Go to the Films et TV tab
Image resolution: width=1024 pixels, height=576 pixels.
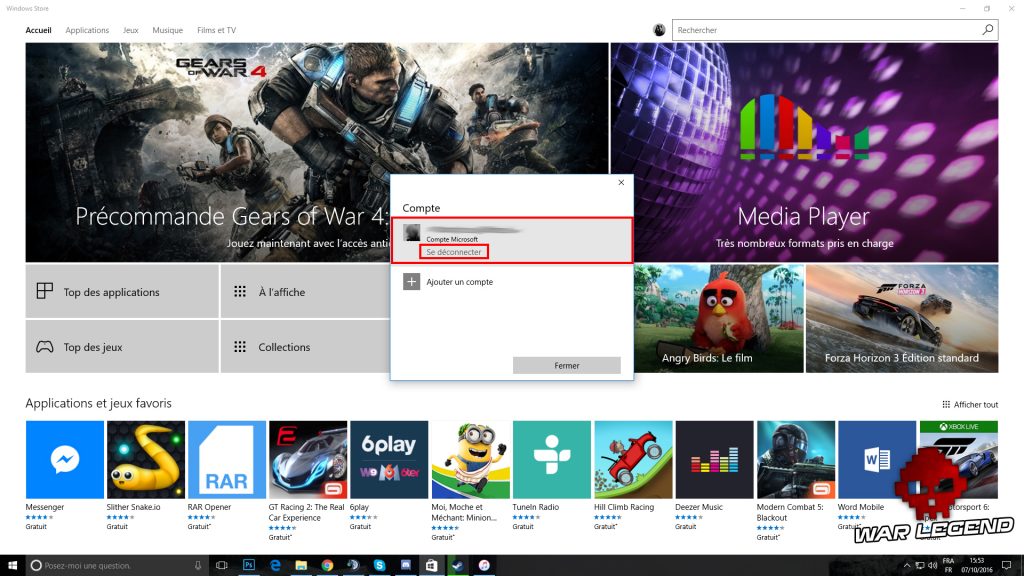pyautogui.click(x=216, y=30)
